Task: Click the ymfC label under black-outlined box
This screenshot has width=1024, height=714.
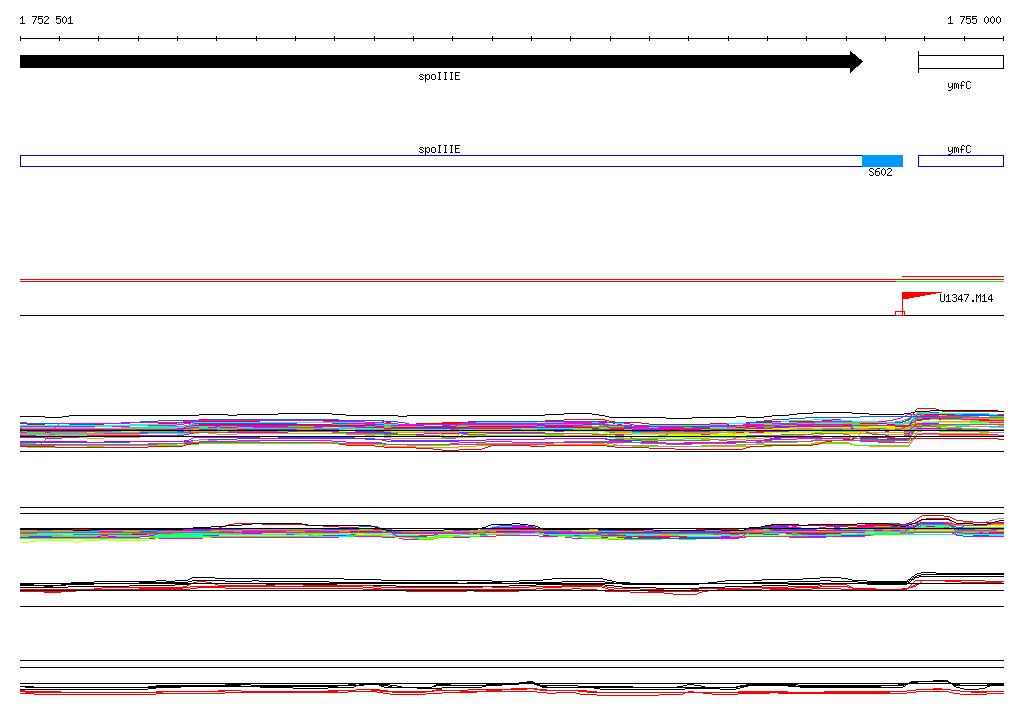Action: (959, 86)
